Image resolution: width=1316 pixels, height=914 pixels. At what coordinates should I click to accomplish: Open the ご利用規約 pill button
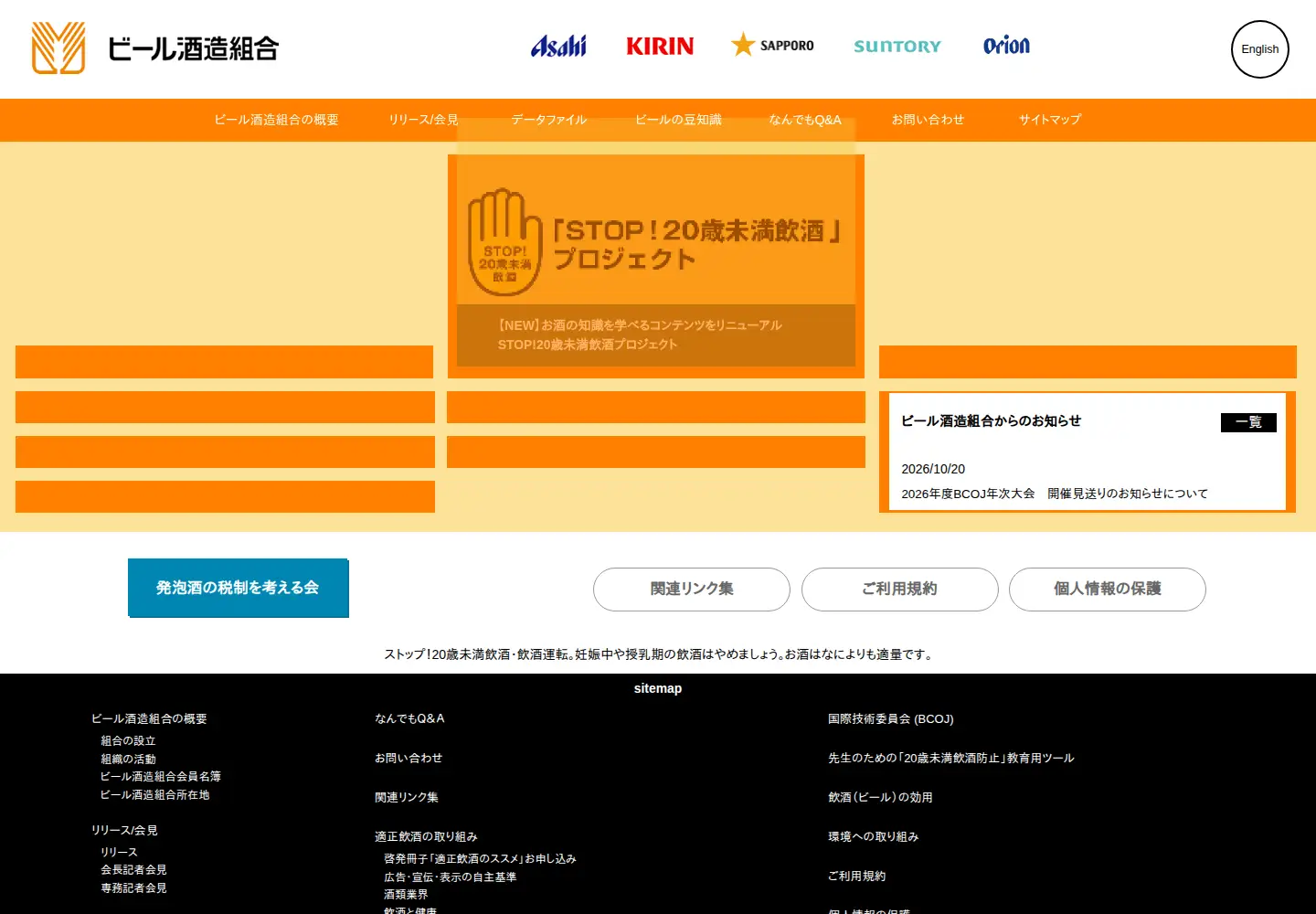click(x=900, y=590)
